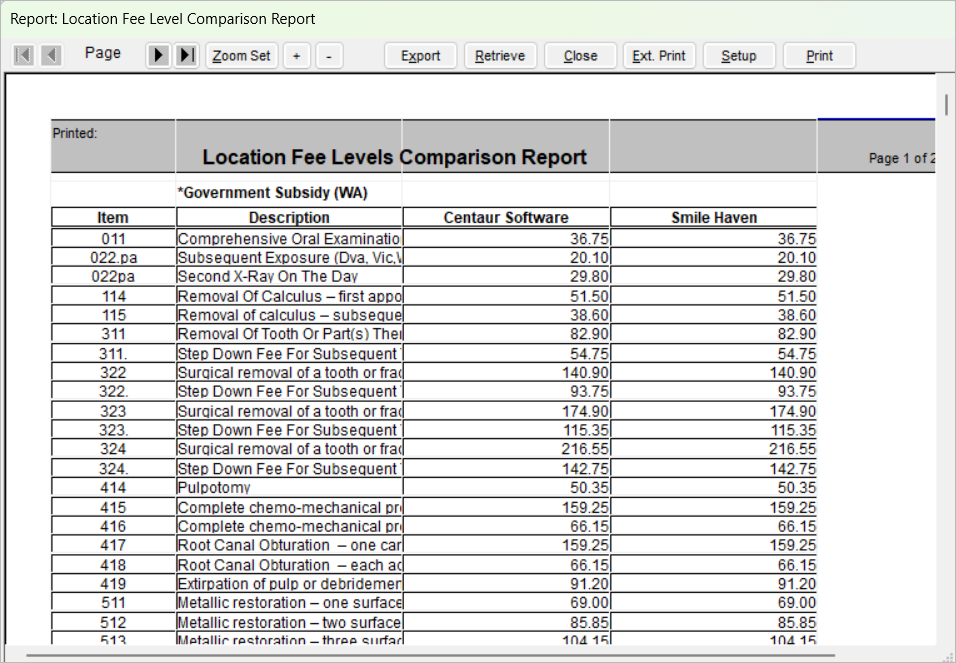Screen dimensions: 956x663
Task: Open the Setup button
Action: tap(739, 56)
